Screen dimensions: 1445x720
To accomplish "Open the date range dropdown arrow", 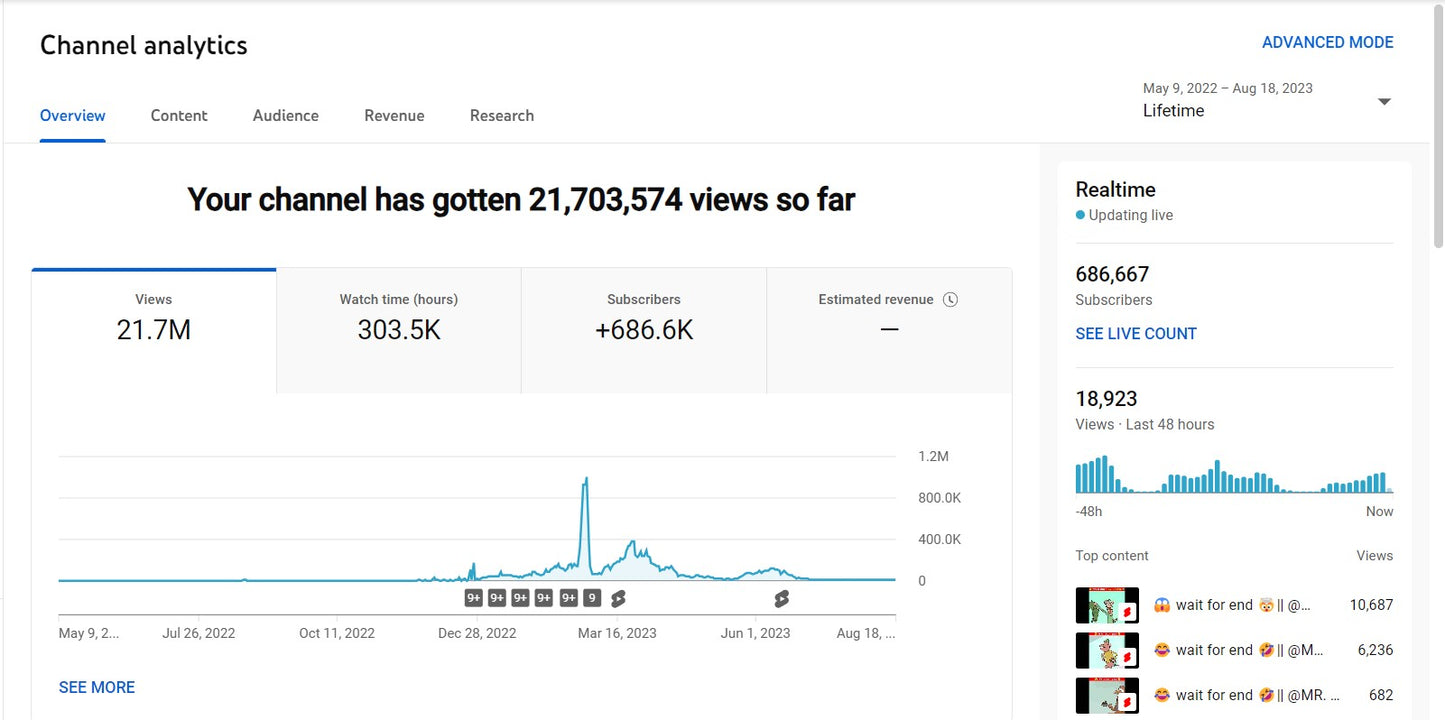I will 1384,101.
